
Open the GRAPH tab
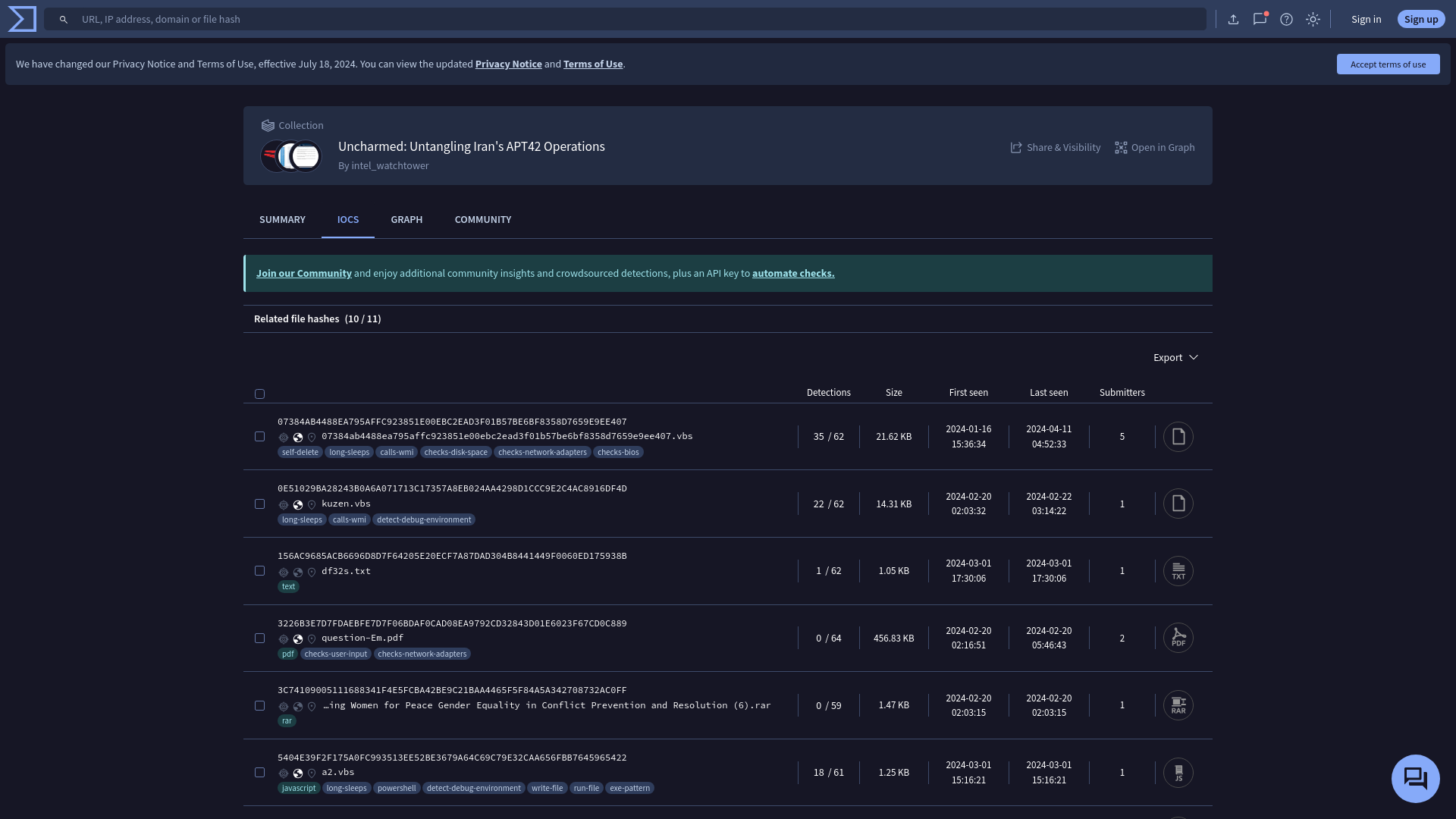[x=406, y=220]
